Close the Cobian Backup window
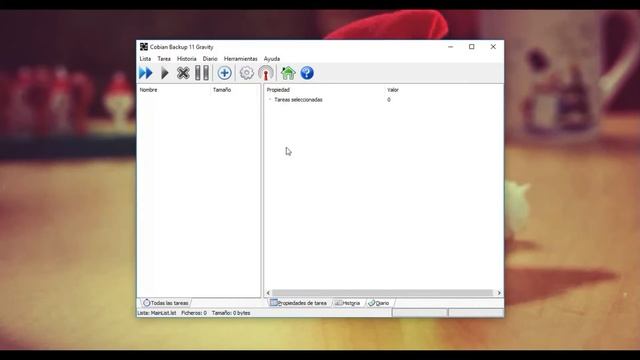640x360 pixels. tap(493, 47)
